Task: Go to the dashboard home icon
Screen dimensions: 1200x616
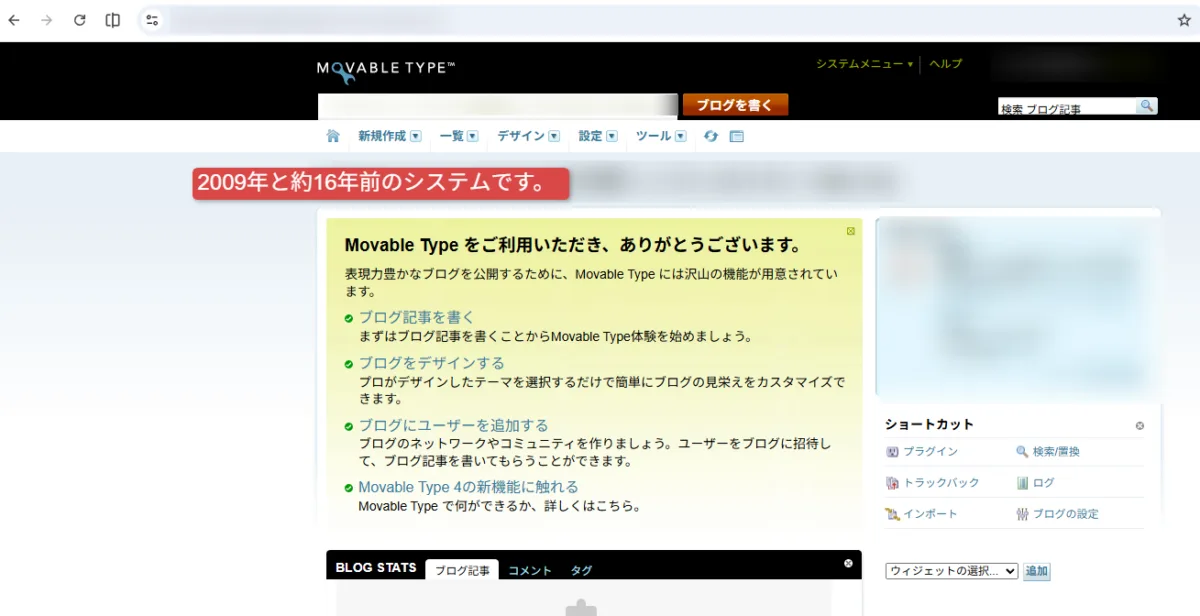Action: tap(333, 136)
